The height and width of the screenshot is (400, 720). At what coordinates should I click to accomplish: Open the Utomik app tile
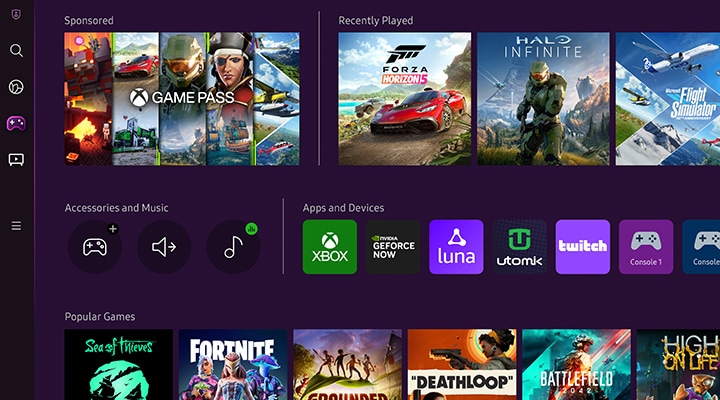(x=519, y=247)
